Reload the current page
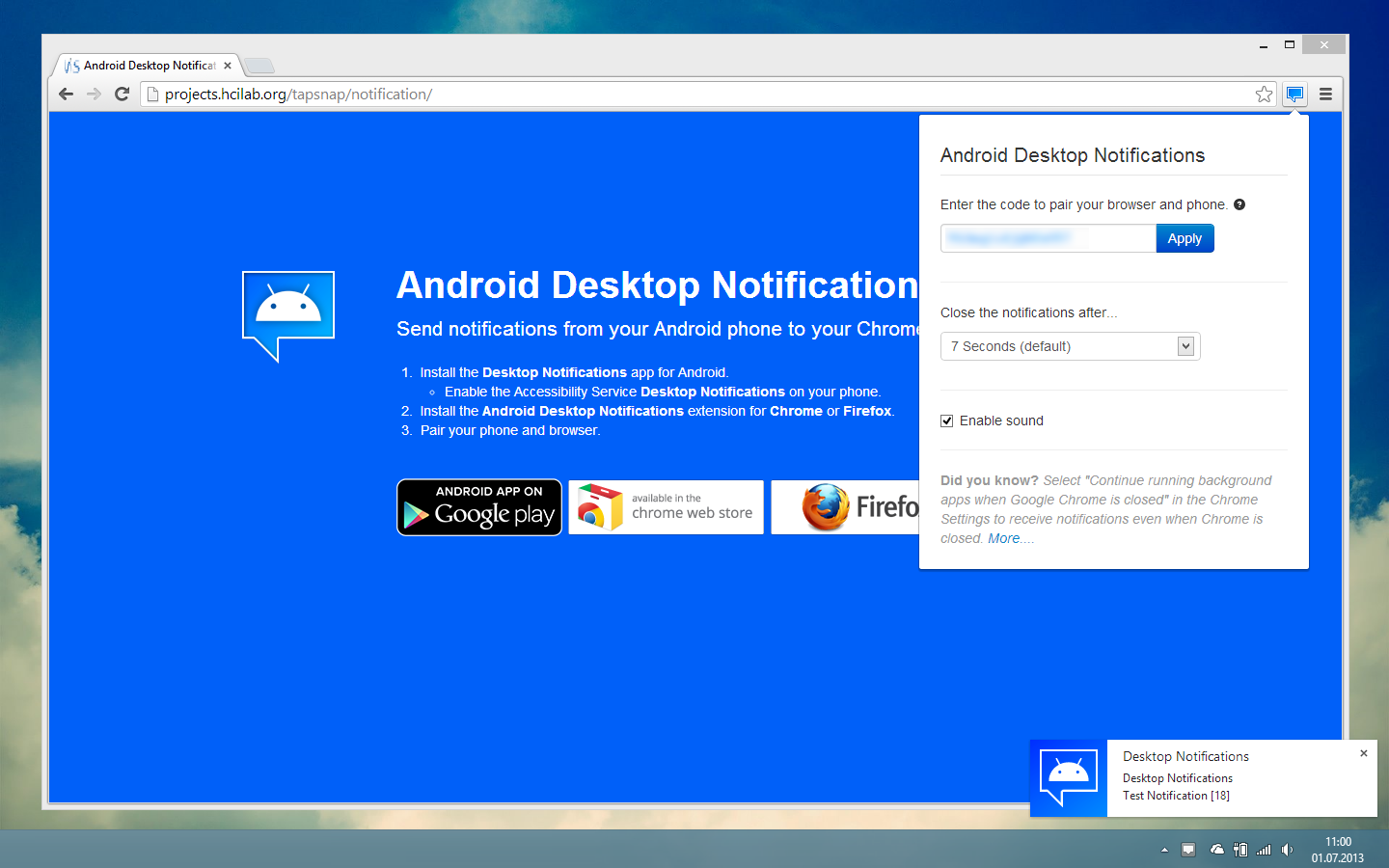This screenshot has height=868, width=1389. click(x=122, y=94)
